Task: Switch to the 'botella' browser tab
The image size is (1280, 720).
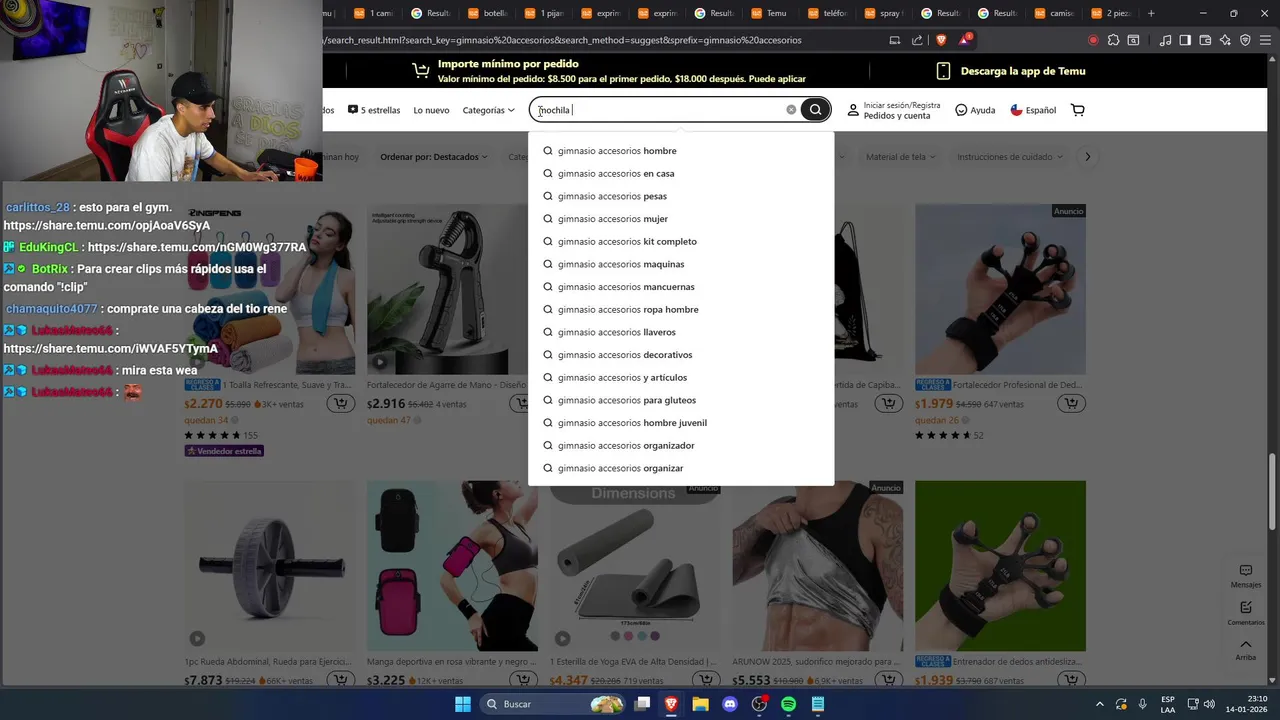Action: coord(487,13)
